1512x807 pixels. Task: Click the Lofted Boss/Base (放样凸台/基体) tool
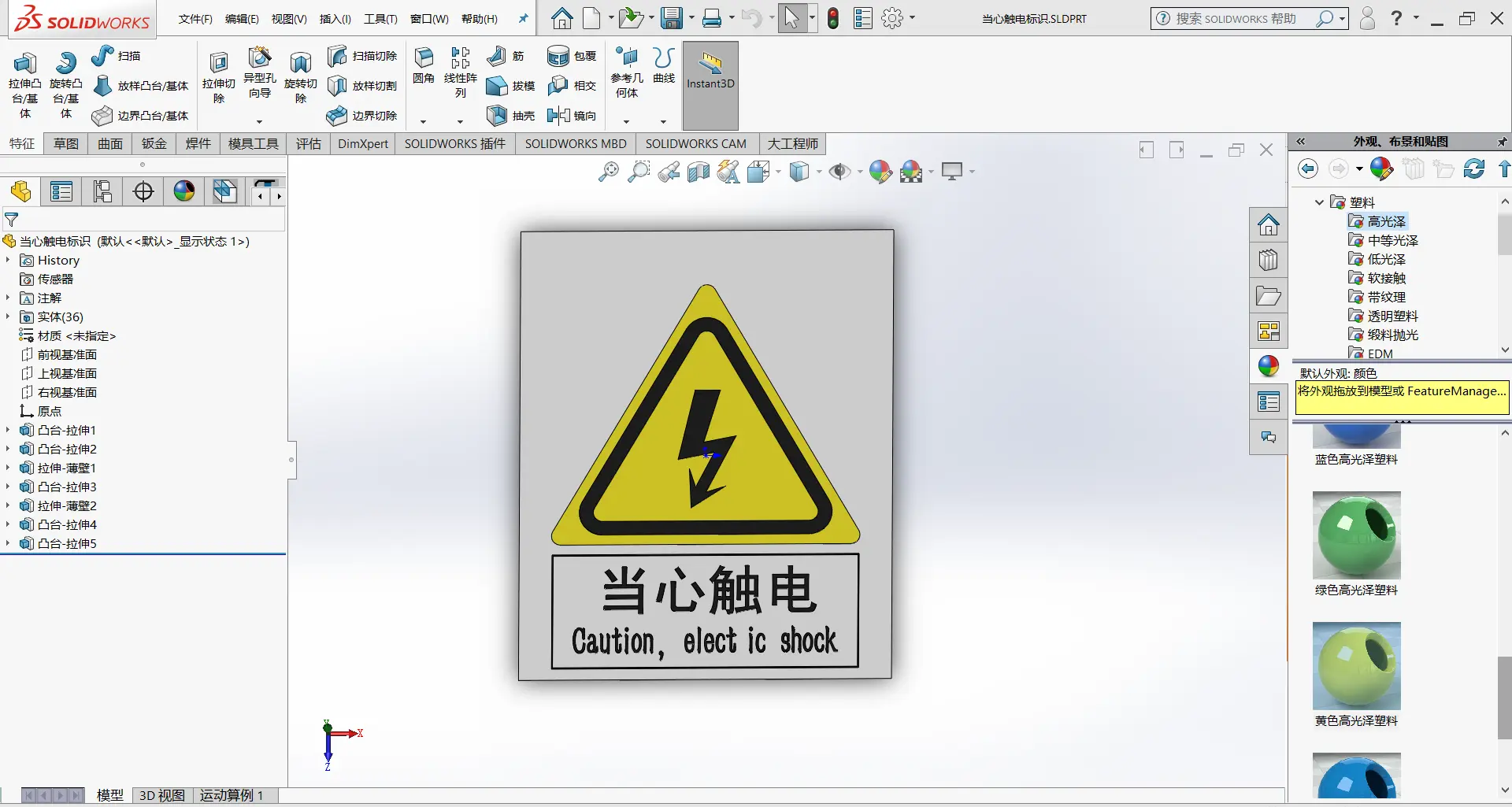[x=141, y=86]
